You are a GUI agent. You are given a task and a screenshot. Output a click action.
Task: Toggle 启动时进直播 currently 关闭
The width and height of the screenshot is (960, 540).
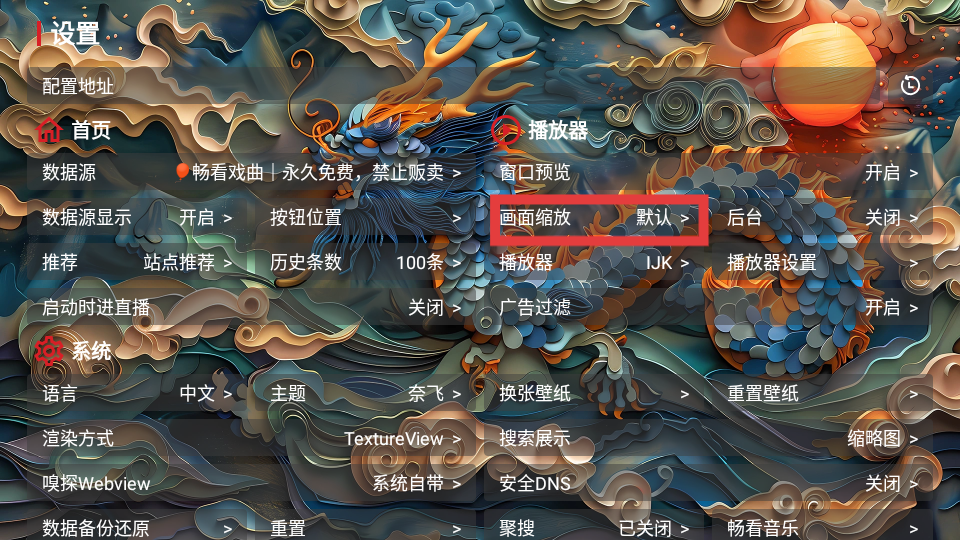tap(252, 307)
